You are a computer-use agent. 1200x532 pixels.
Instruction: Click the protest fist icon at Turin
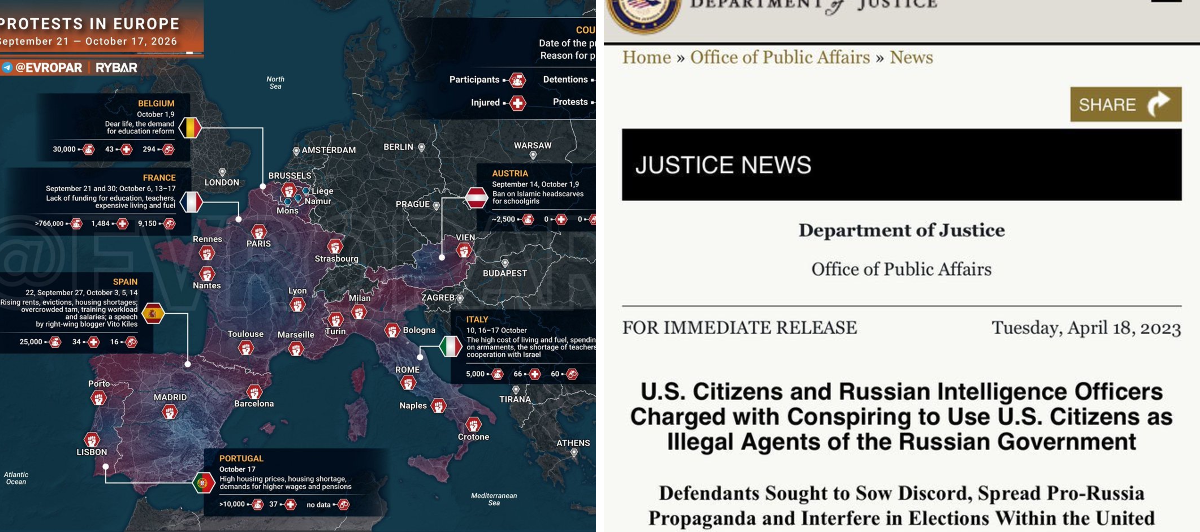[336, 320]
